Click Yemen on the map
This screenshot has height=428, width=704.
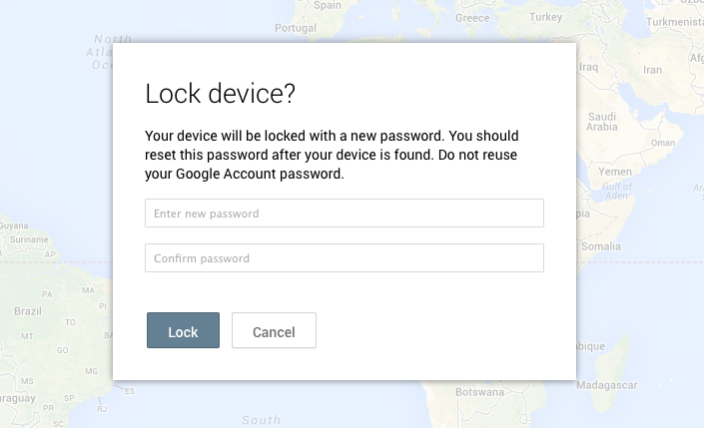tap(614, 171)
